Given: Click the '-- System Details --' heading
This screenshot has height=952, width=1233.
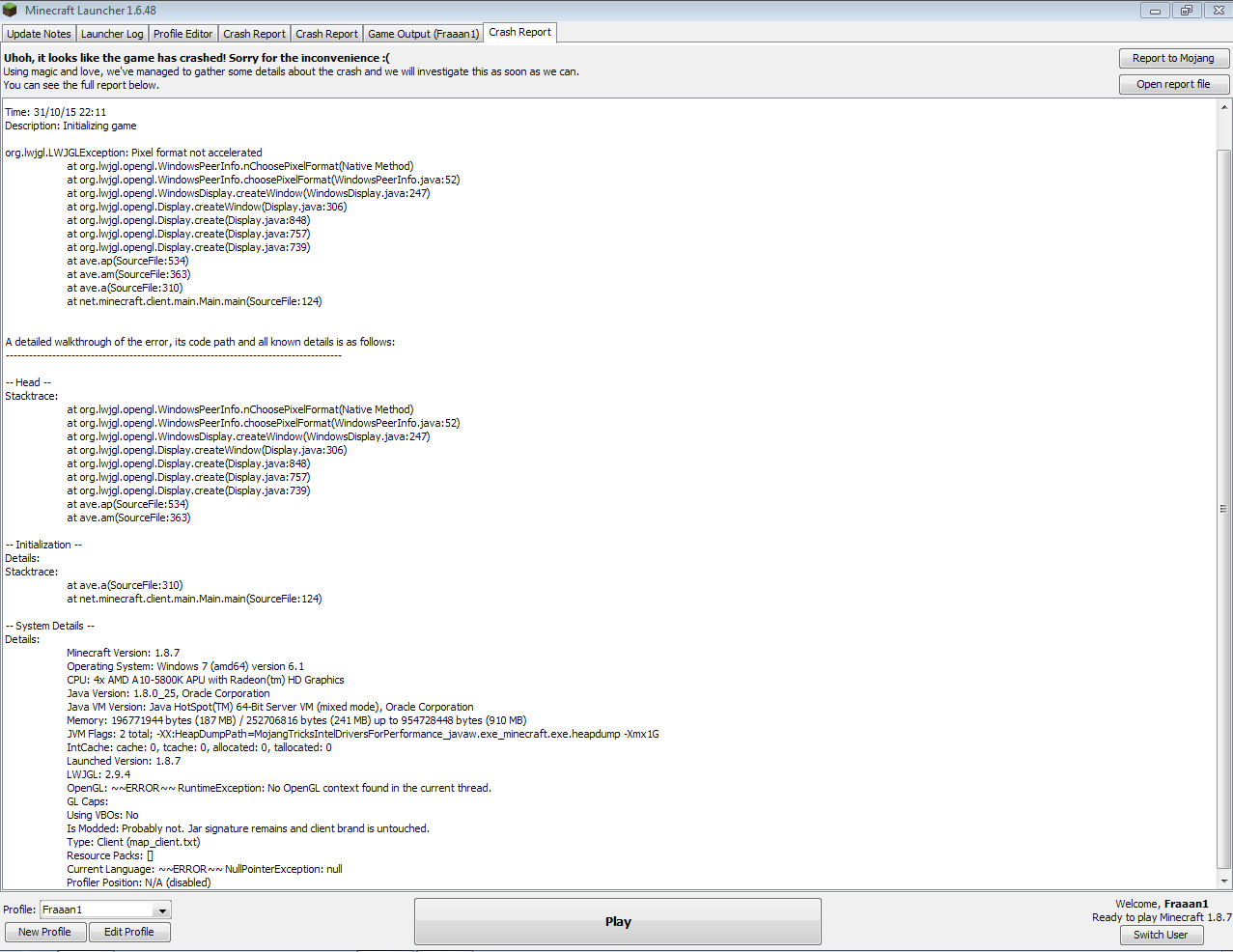Looking at the screenshot, I should pos(50,626).
